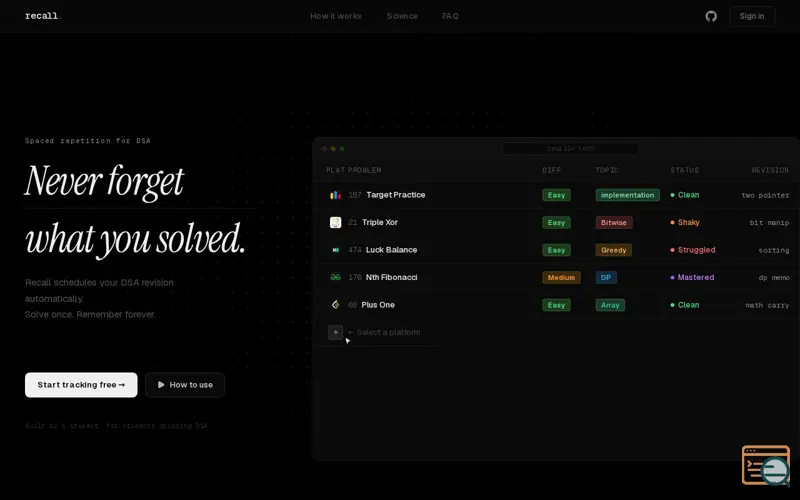Click the DIFF column header
The width and height of the screenshot is (800, 500).
click(x=552, y=170)
